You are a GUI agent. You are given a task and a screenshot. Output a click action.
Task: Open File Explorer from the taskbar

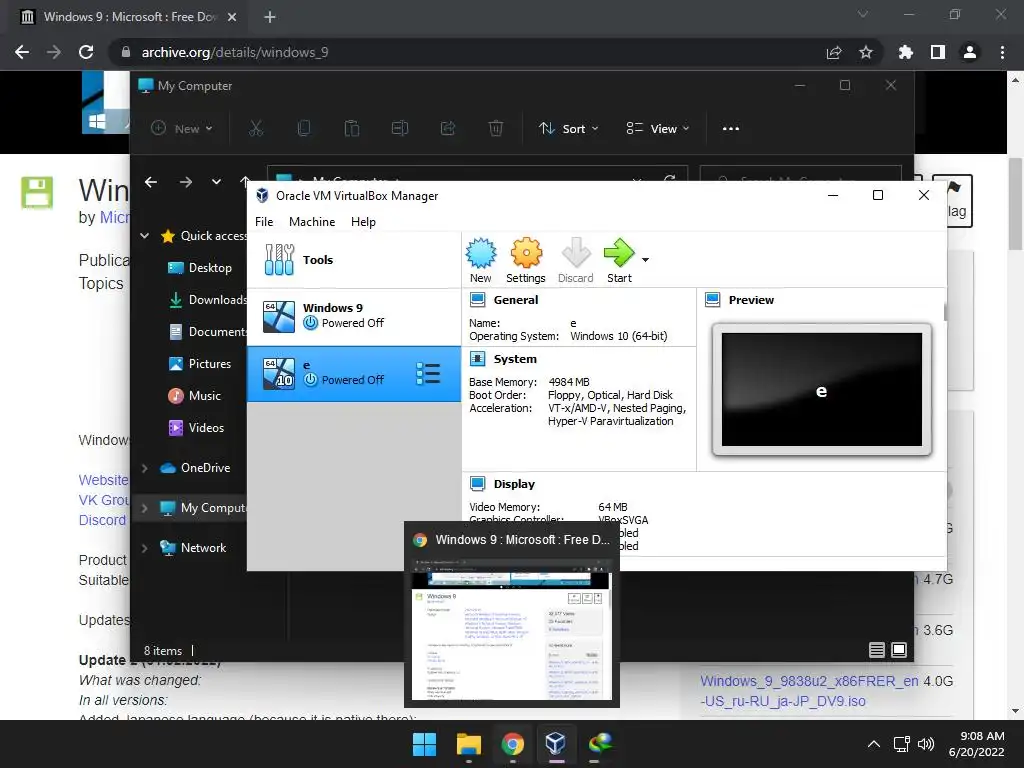469,744
